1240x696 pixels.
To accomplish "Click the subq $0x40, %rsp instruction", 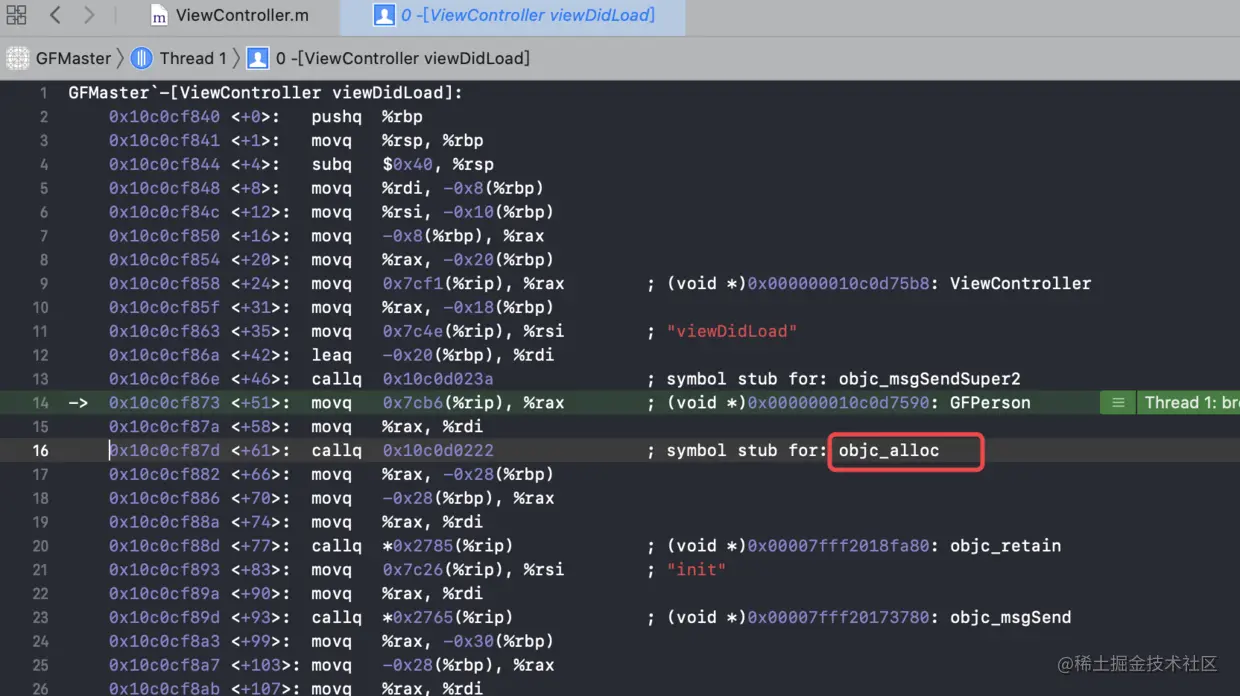I will [x=403, y=165].
